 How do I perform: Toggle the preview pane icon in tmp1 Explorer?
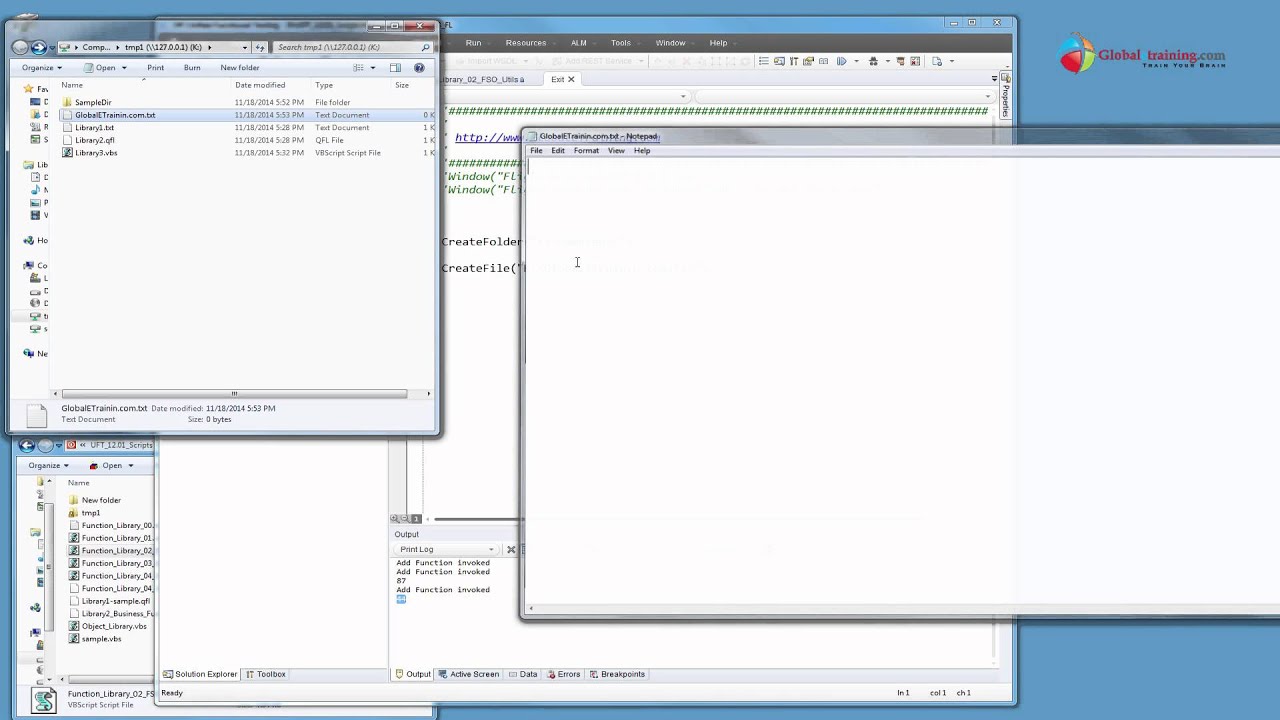pos(395,68)
